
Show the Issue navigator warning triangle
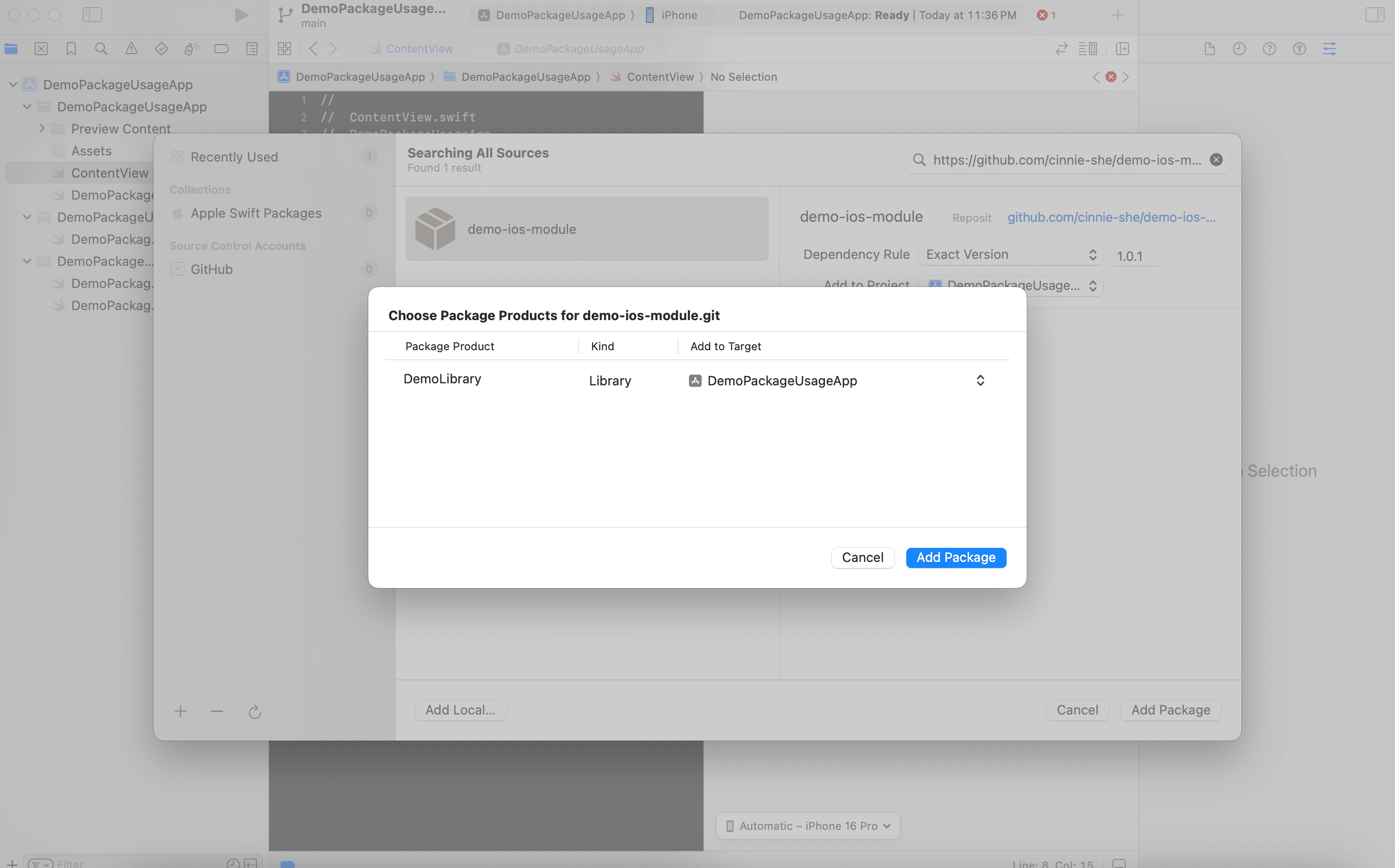[x=131, y=49]
